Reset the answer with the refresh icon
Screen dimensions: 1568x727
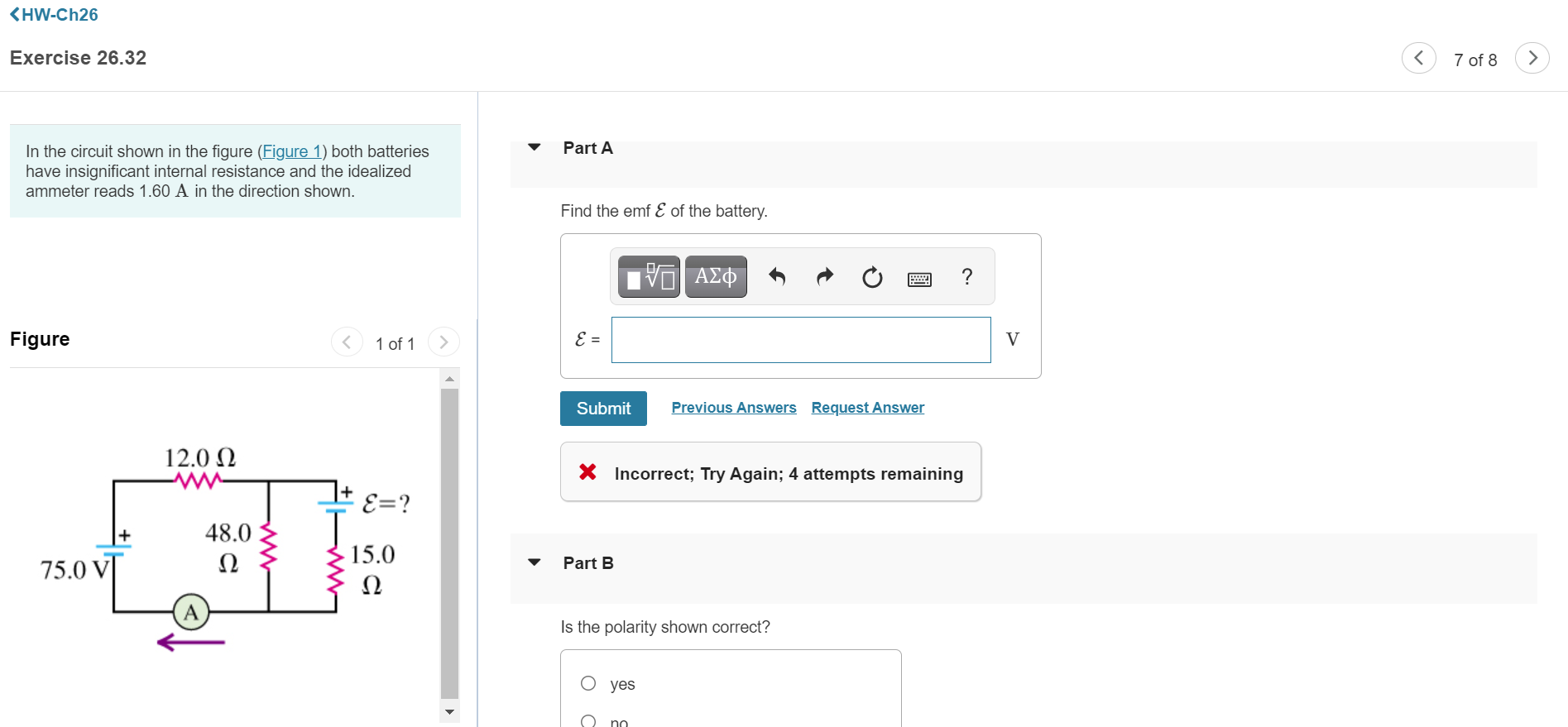pos(872,277)
